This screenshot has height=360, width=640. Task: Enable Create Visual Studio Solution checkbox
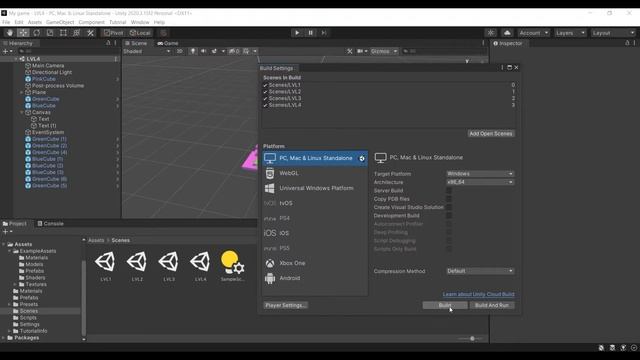[x=449, y=207]
